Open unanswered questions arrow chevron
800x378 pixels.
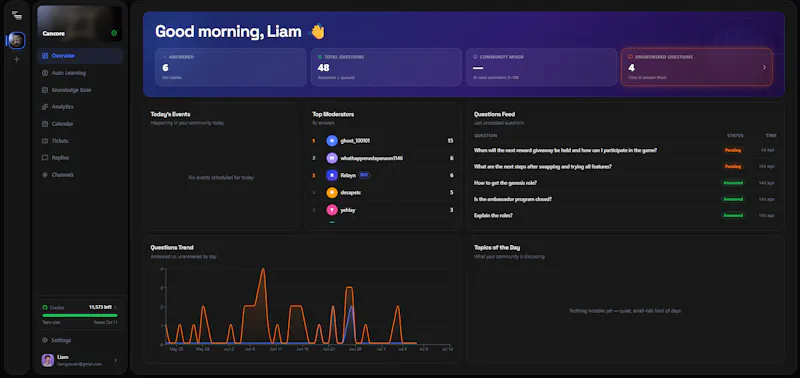coord(764,67)
